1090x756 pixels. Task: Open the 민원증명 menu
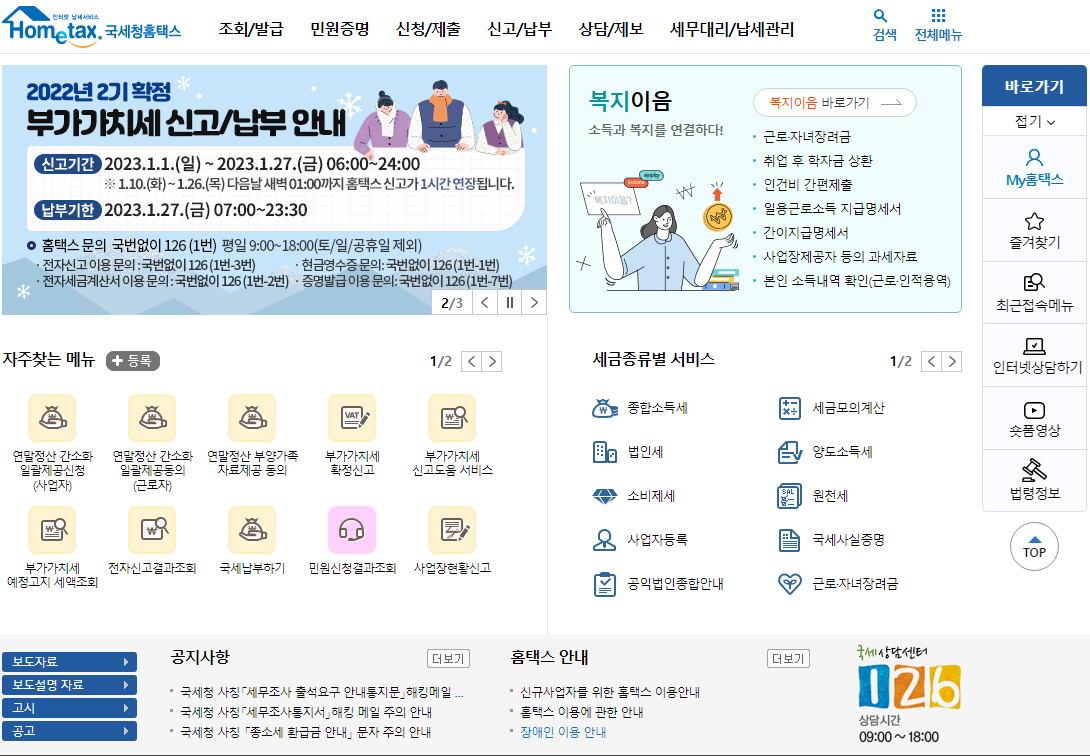pyautogui.click(x=339, y=29)
